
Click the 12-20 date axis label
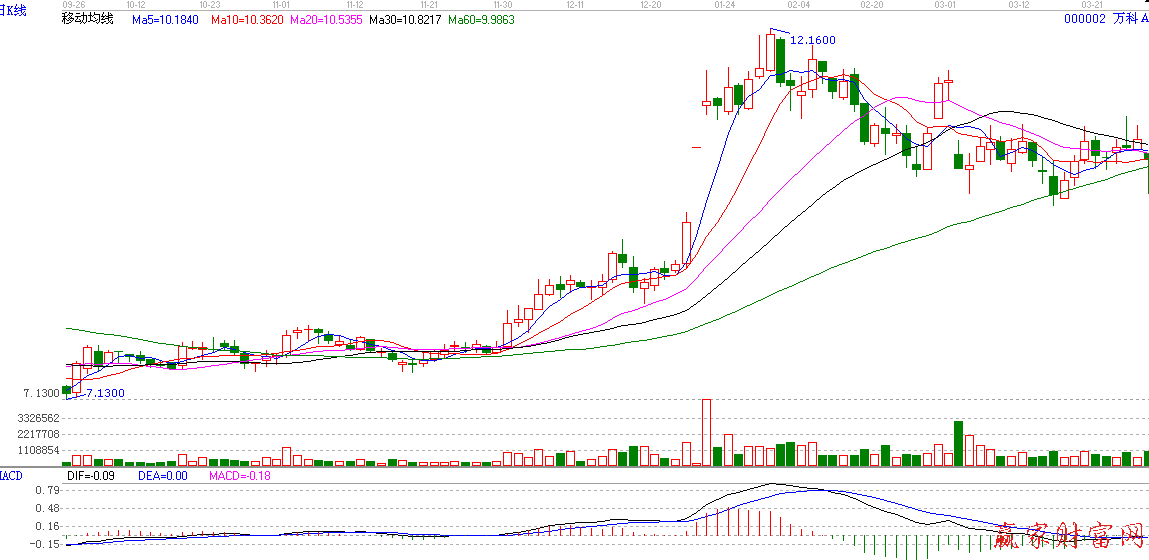tap(650, 5)
